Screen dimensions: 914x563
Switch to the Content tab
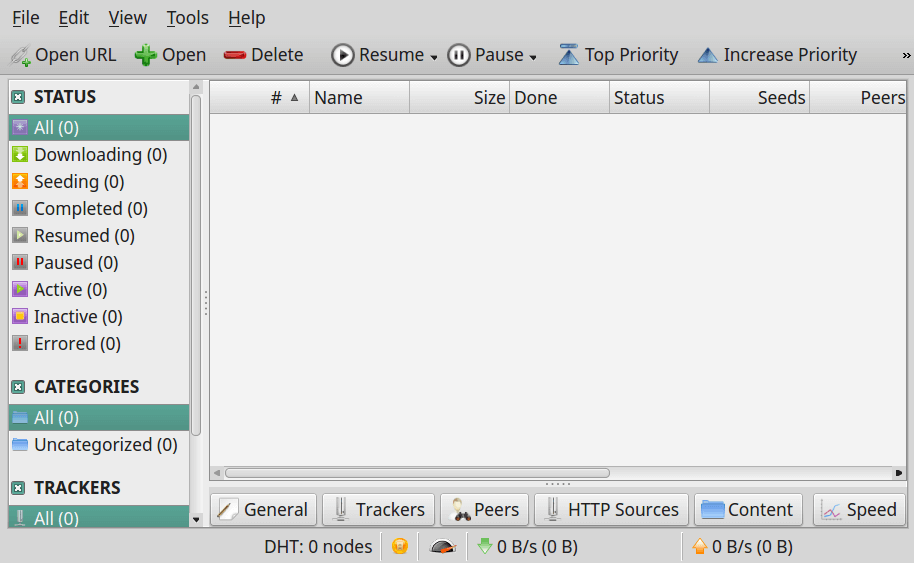(748, 509)
